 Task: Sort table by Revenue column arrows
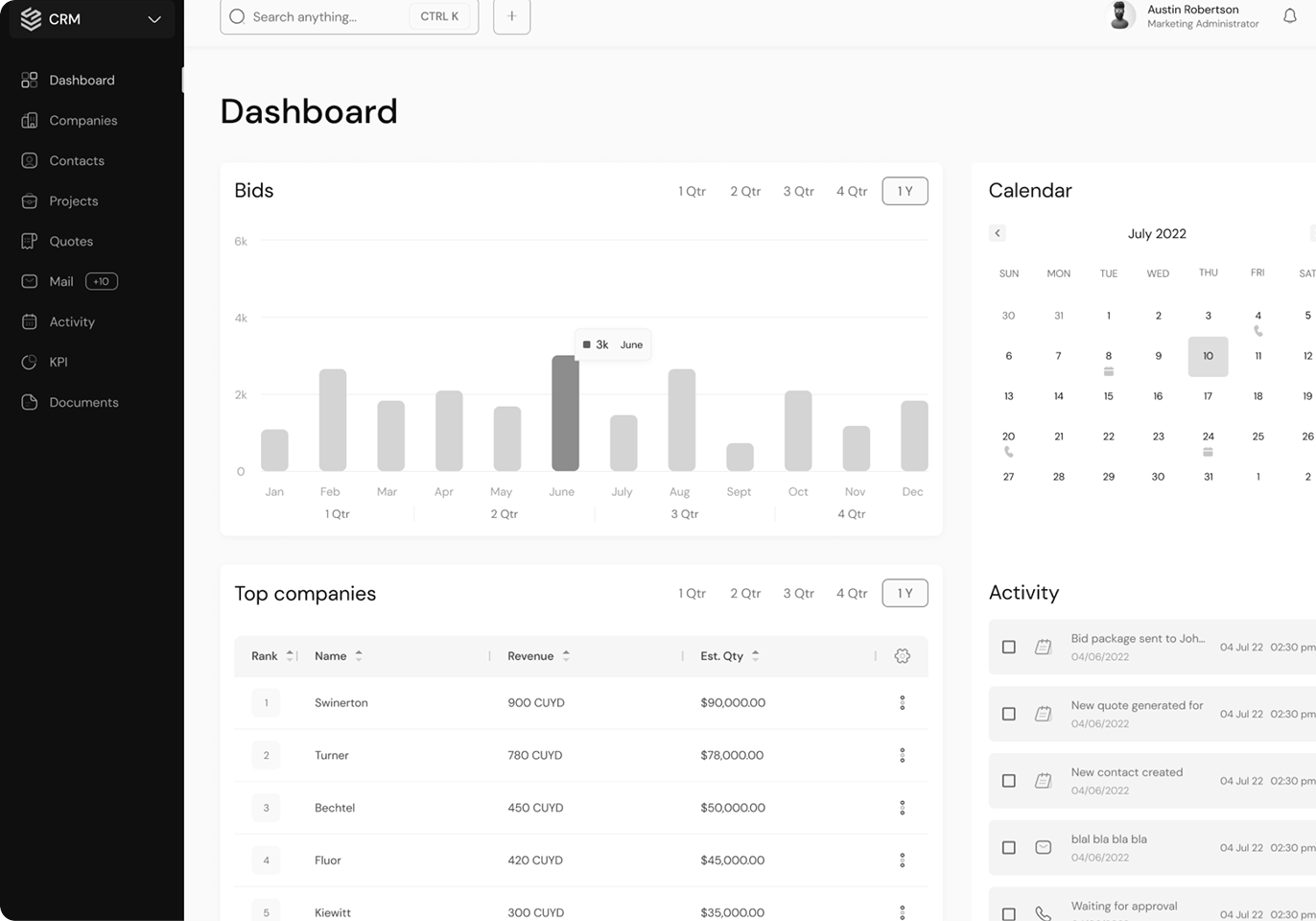(x=566, y=656)
